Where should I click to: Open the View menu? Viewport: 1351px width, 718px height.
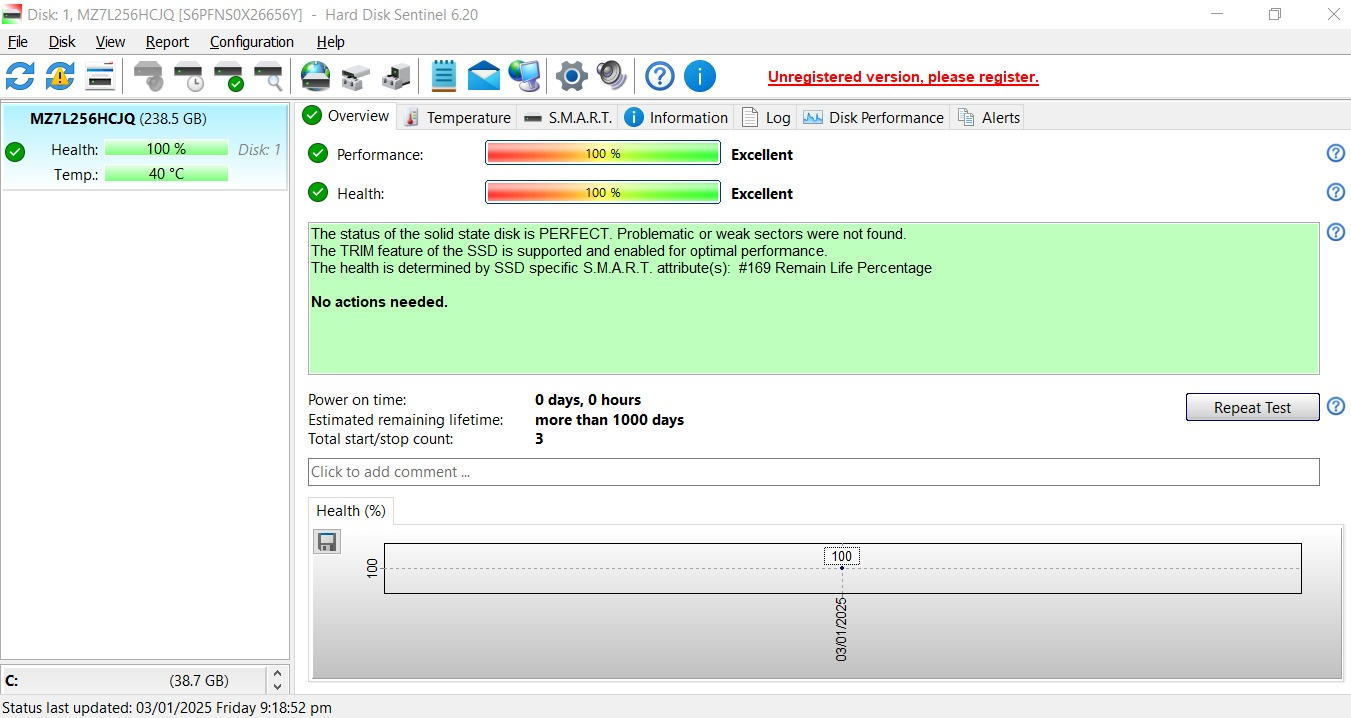110,42
